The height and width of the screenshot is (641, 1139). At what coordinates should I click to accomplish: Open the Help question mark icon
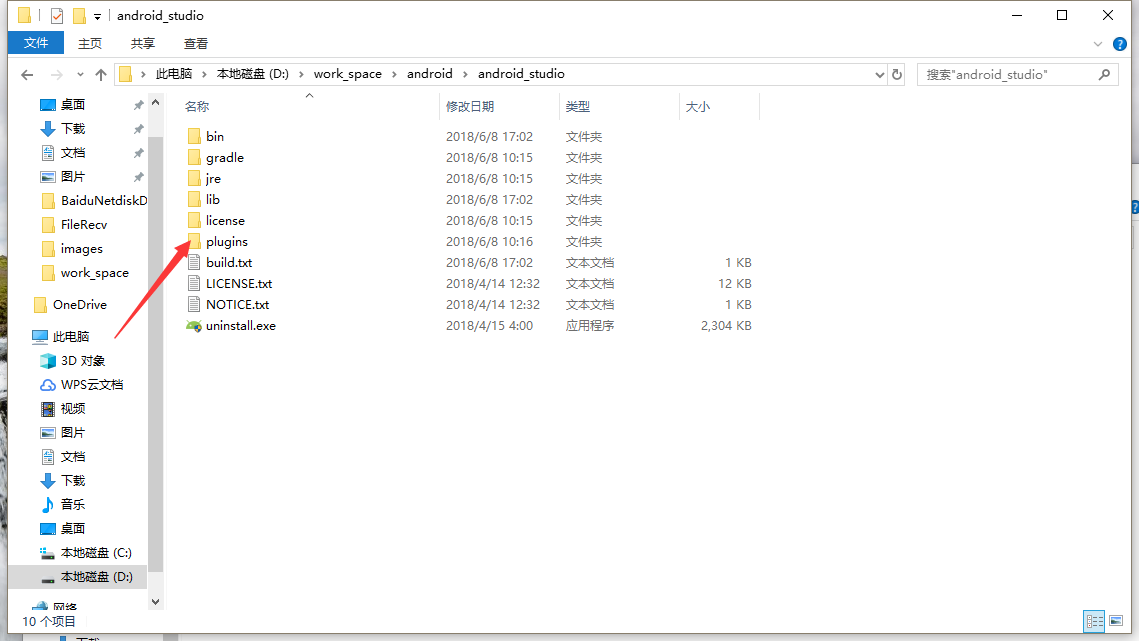click(1119, 44)
